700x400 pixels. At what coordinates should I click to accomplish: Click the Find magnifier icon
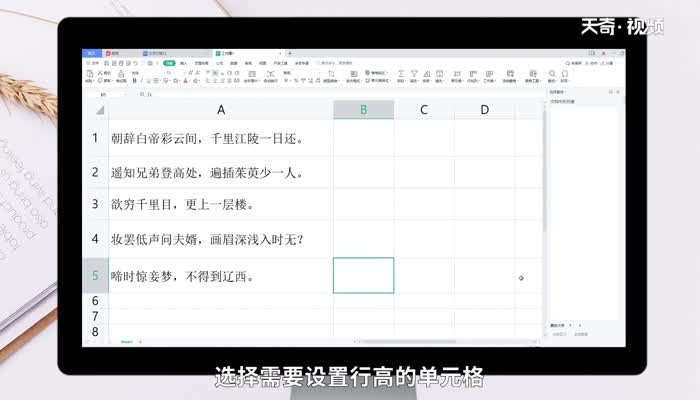click(x=552, y=74)
